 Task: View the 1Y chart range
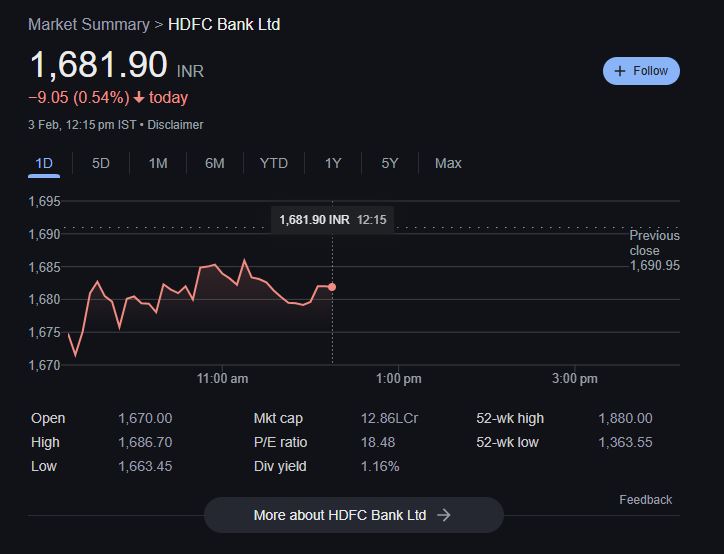point(333,163)
